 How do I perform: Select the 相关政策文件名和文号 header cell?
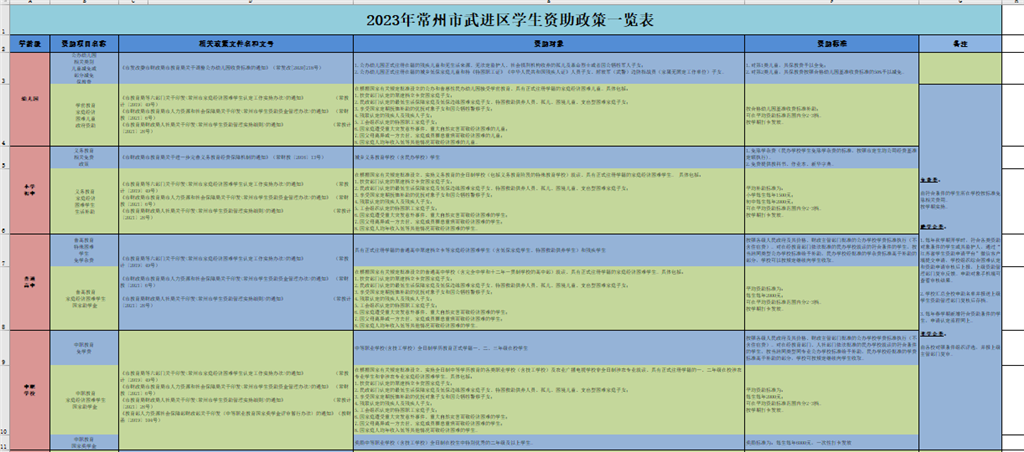[236, 44]
